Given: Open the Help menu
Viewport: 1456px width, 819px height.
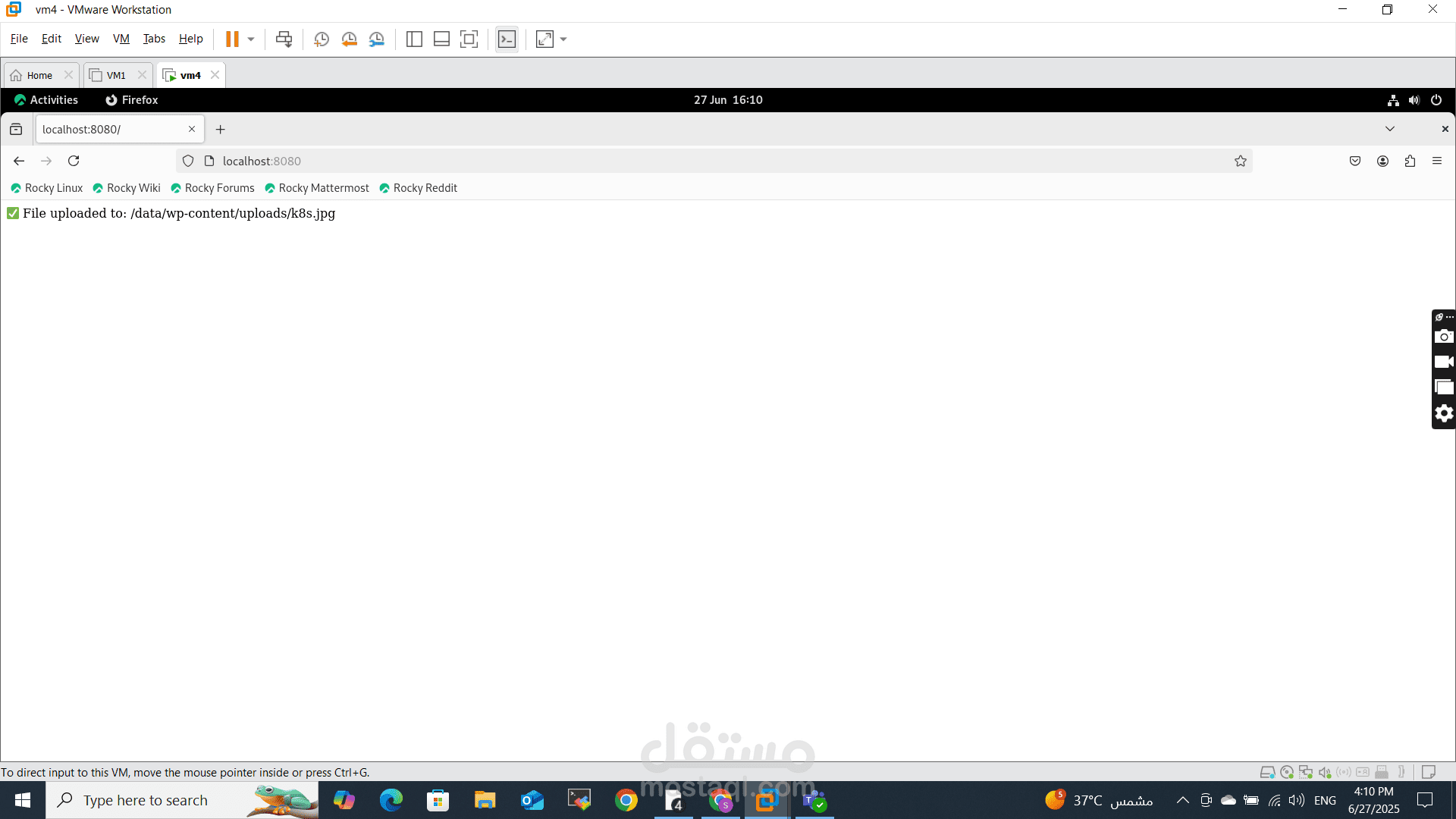Looking at the screenshot, I should point(190,39).
